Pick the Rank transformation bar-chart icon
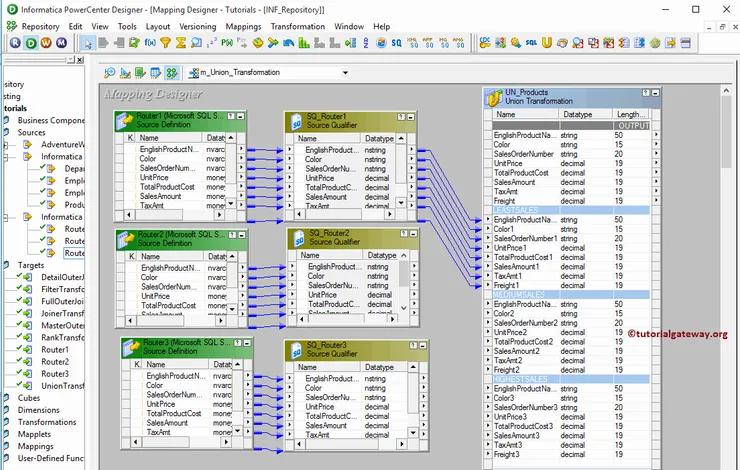Image resolution: width=740 pixels, height=470 pixels. tap(304, 43)
